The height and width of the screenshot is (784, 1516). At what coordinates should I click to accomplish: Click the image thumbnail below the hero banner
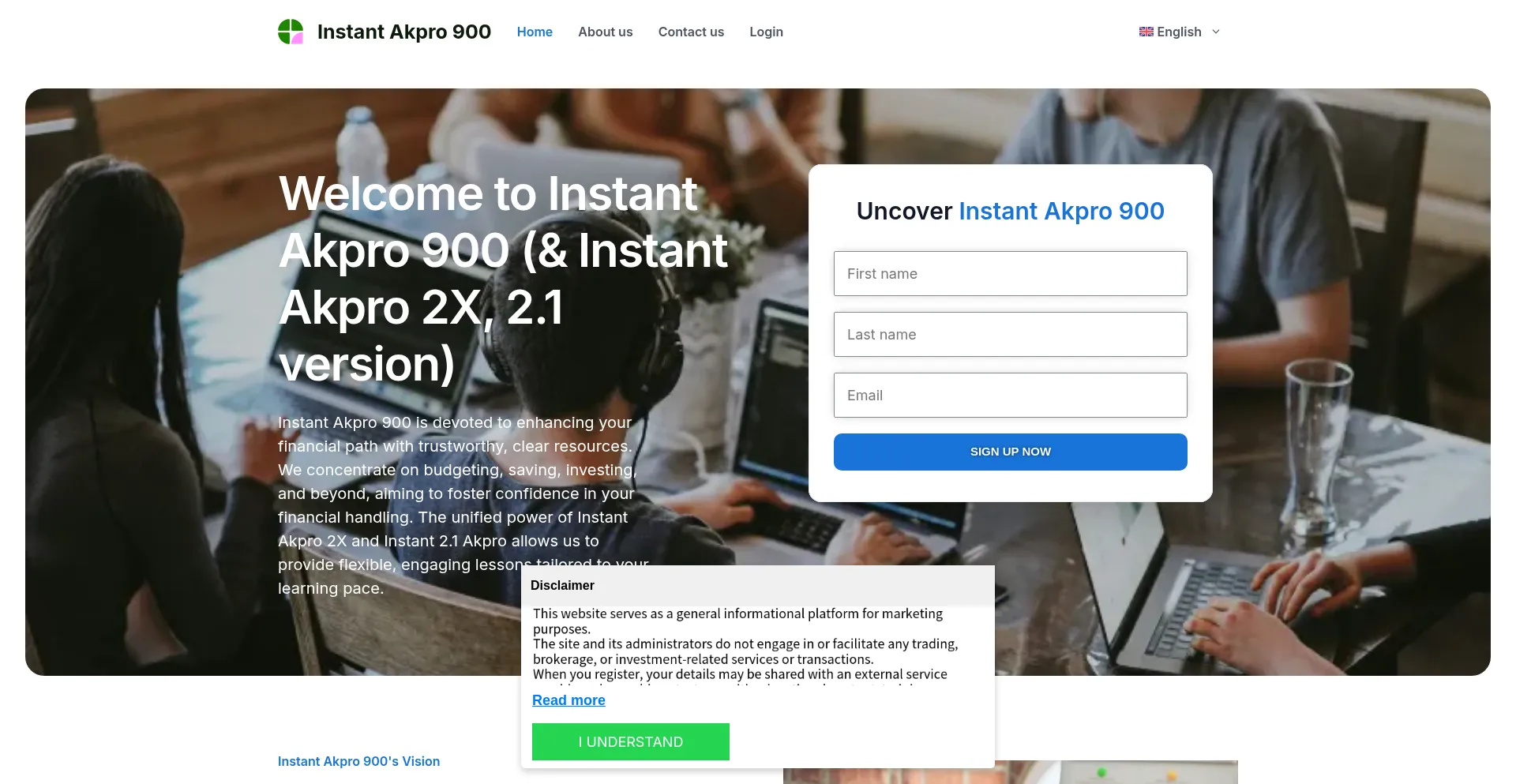pyautogui.click(x=1011, y=772)
